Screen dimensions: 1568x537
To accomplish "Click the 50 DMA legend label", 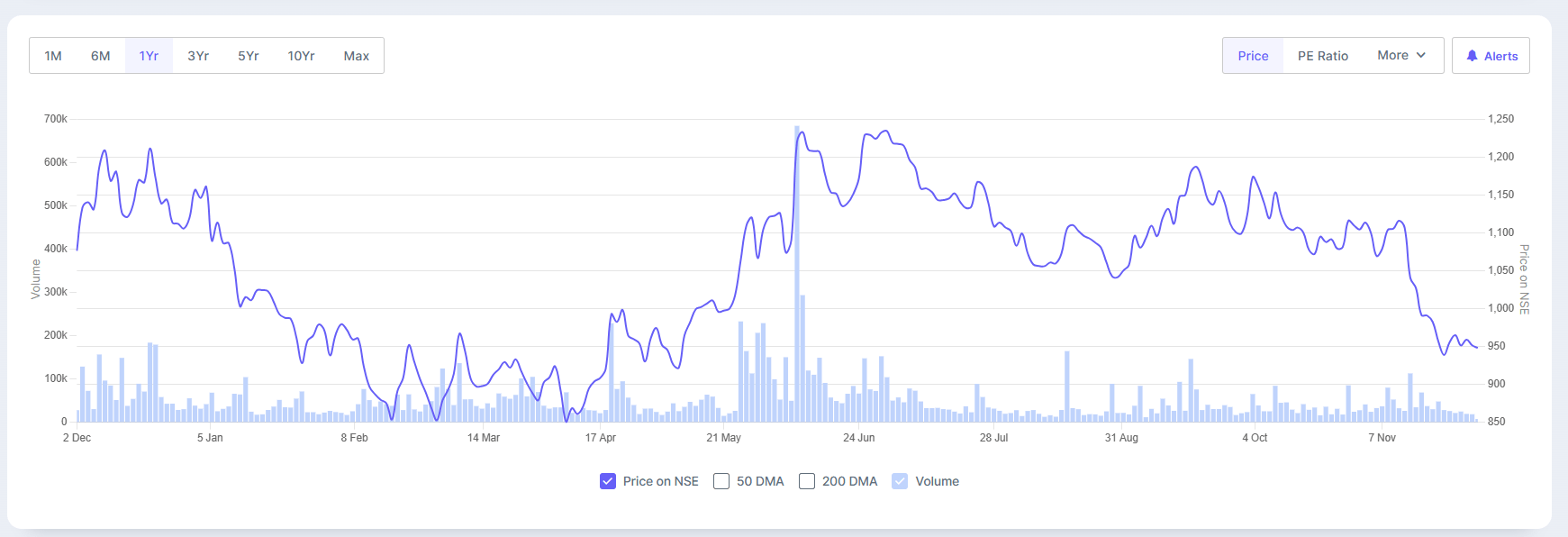I will tap(760, 481).
